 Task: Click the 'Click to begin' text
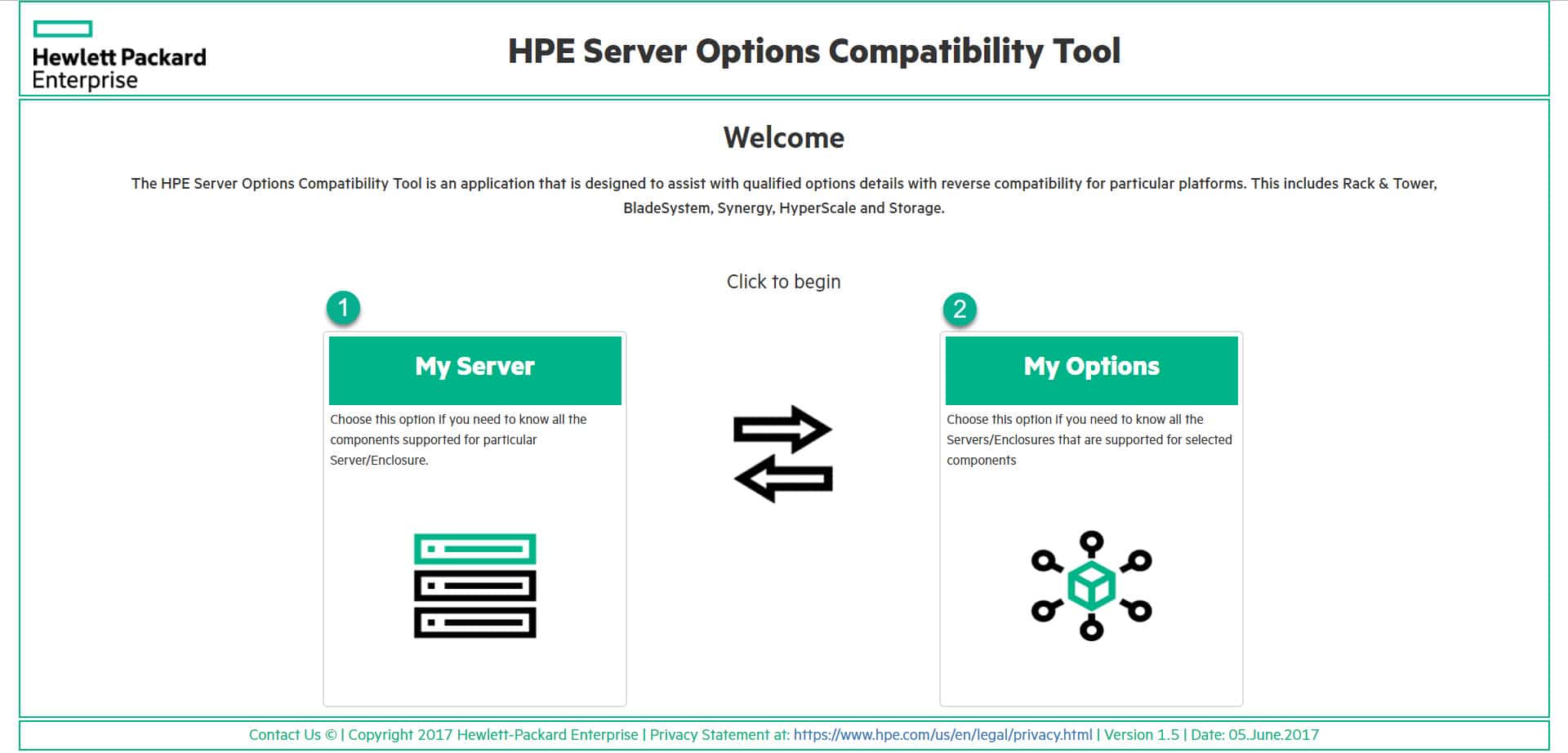[x=784, y=282]
